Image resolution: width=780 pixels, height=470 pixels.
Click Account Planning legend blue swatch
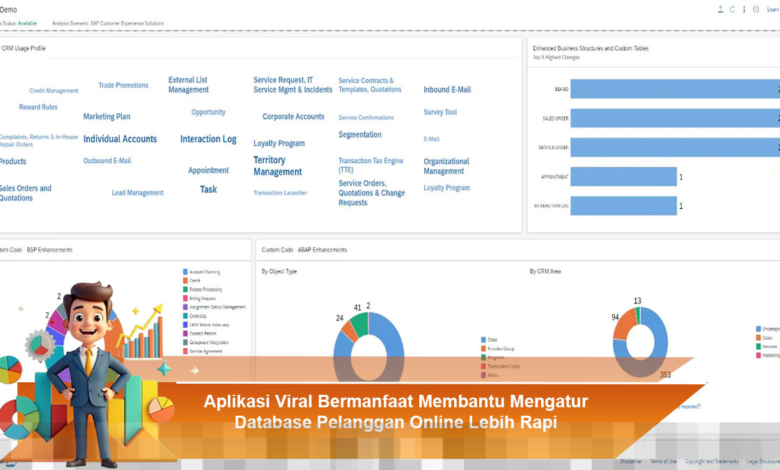(185, 271)
